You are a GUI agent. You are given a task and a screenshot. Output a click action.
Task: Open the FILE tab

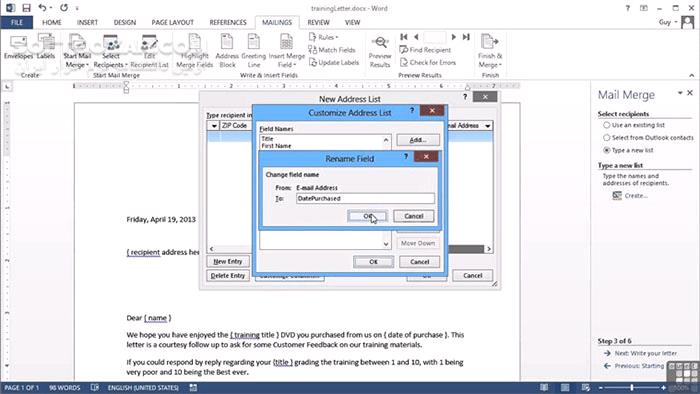pyautogui.click(x=17, y=22)
